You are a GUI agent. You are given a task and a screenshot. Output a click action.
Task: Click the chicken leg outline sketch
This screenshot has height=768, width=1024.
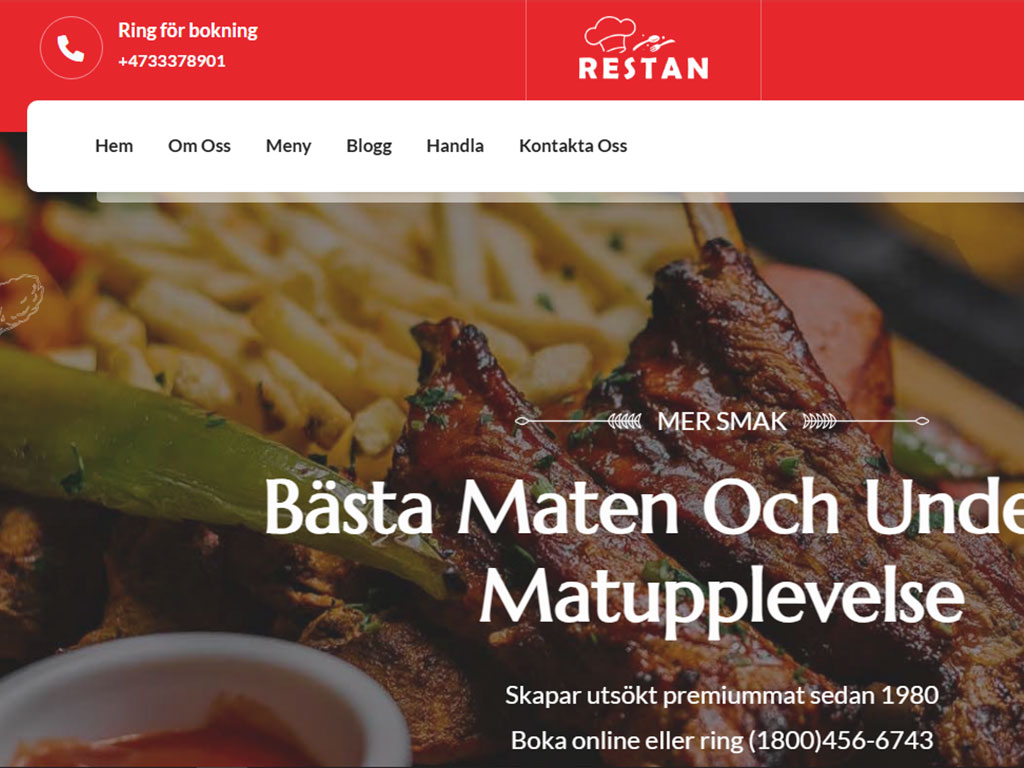(20, 303)
